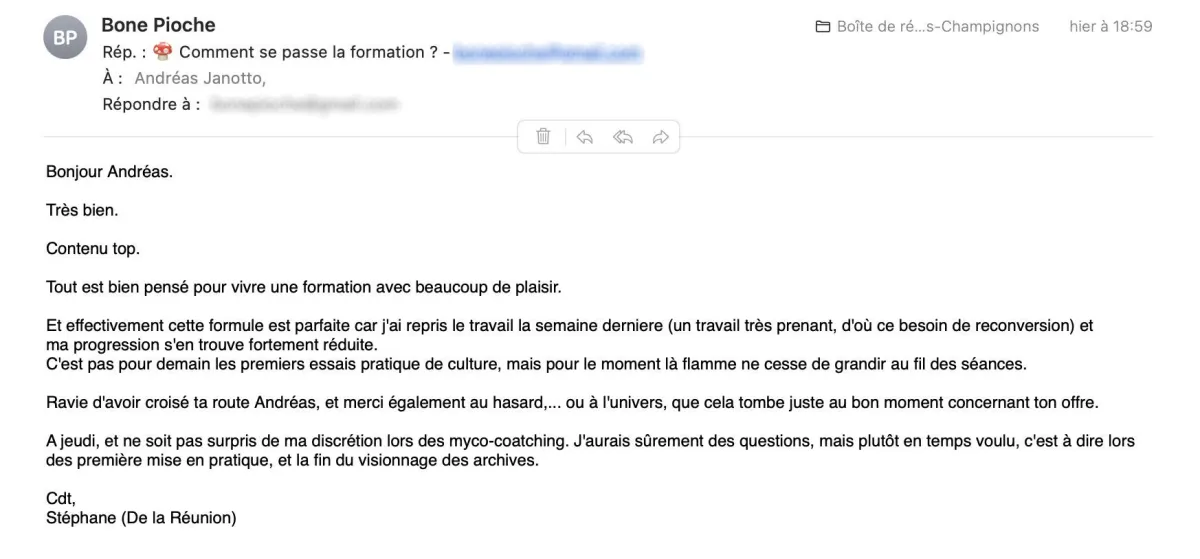Click the BP sender avatar
The image size is (1200, 559).
pos(65,38)
